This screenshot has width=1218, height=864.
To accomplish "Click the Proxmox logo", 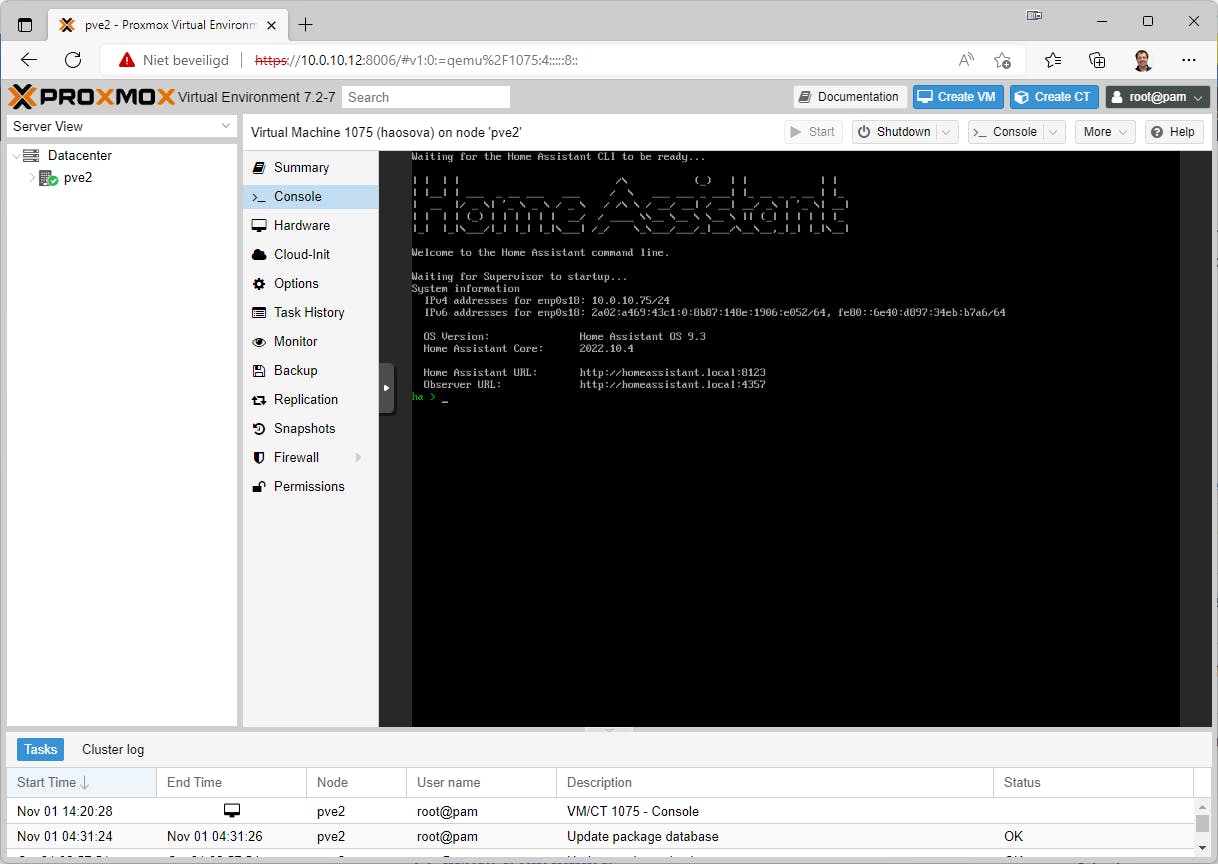I will (x=91, y=97).
